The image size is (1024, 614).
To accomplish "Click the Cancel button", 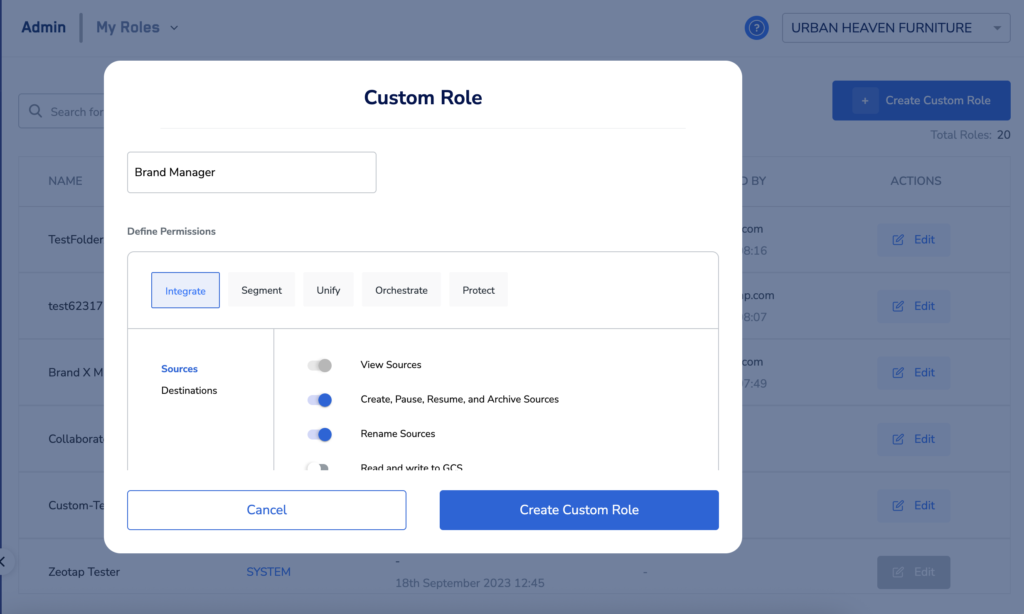I will tap(266, 510).
